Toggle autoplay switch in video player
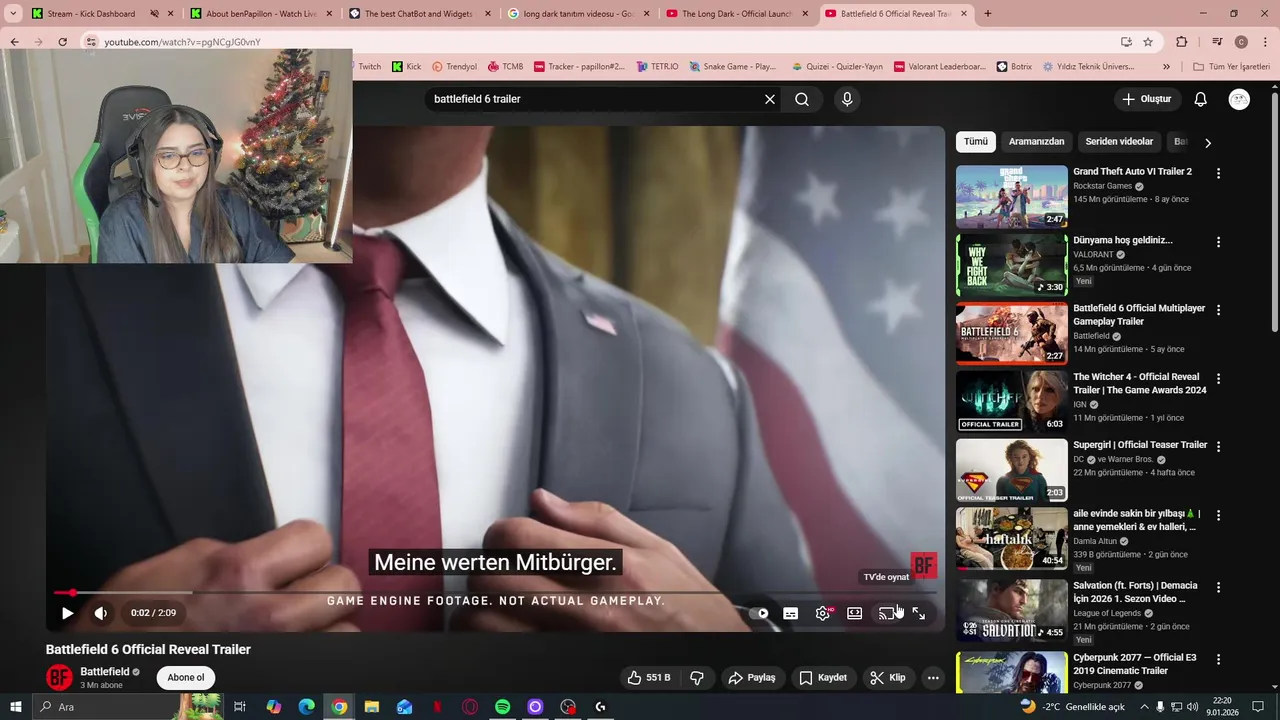Screen dimensions: 1280x720 [759, 613]
